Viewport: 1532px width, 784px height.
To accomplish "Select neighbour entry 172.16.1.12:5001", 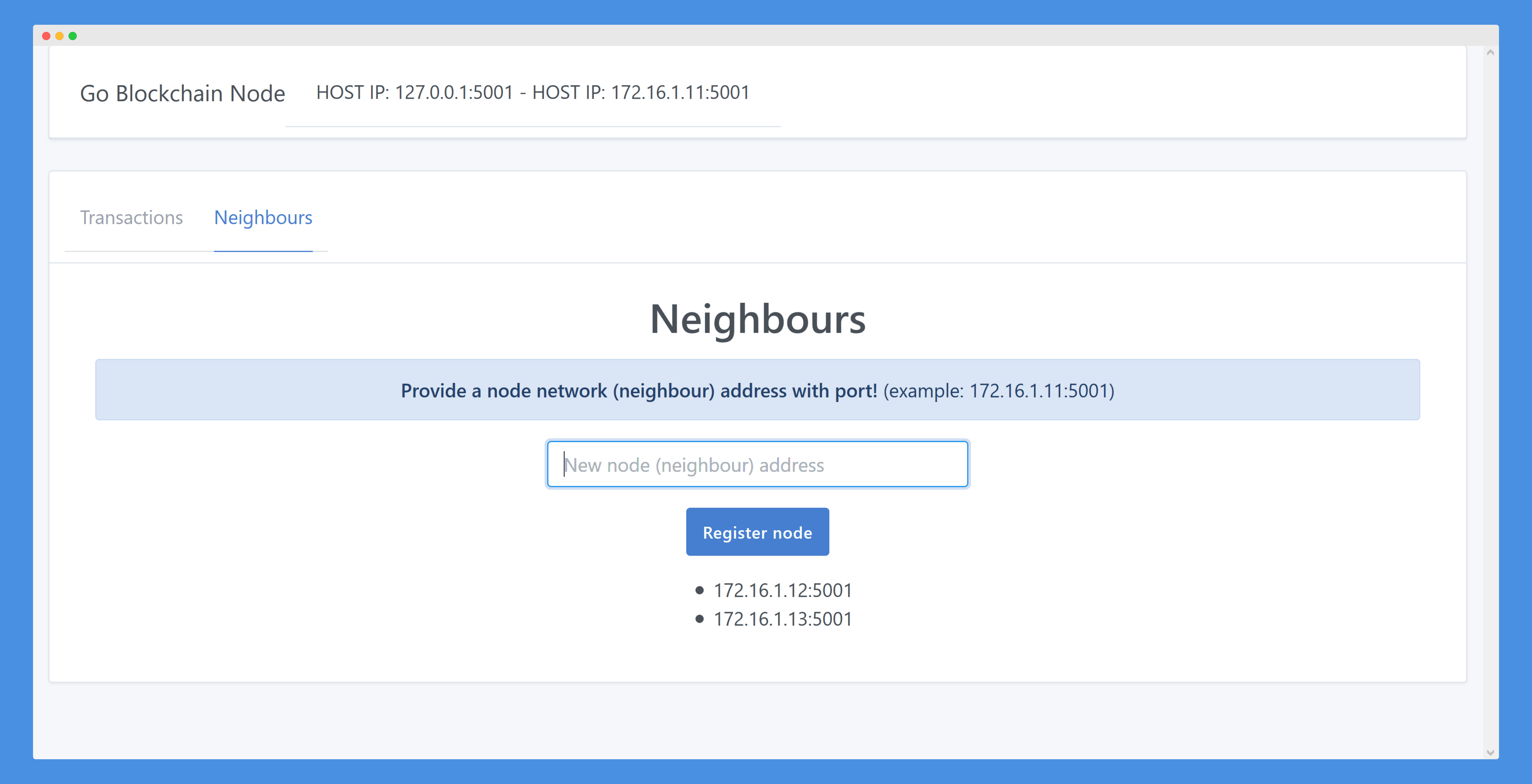I will pyautogui.click(x=783, y=590).
